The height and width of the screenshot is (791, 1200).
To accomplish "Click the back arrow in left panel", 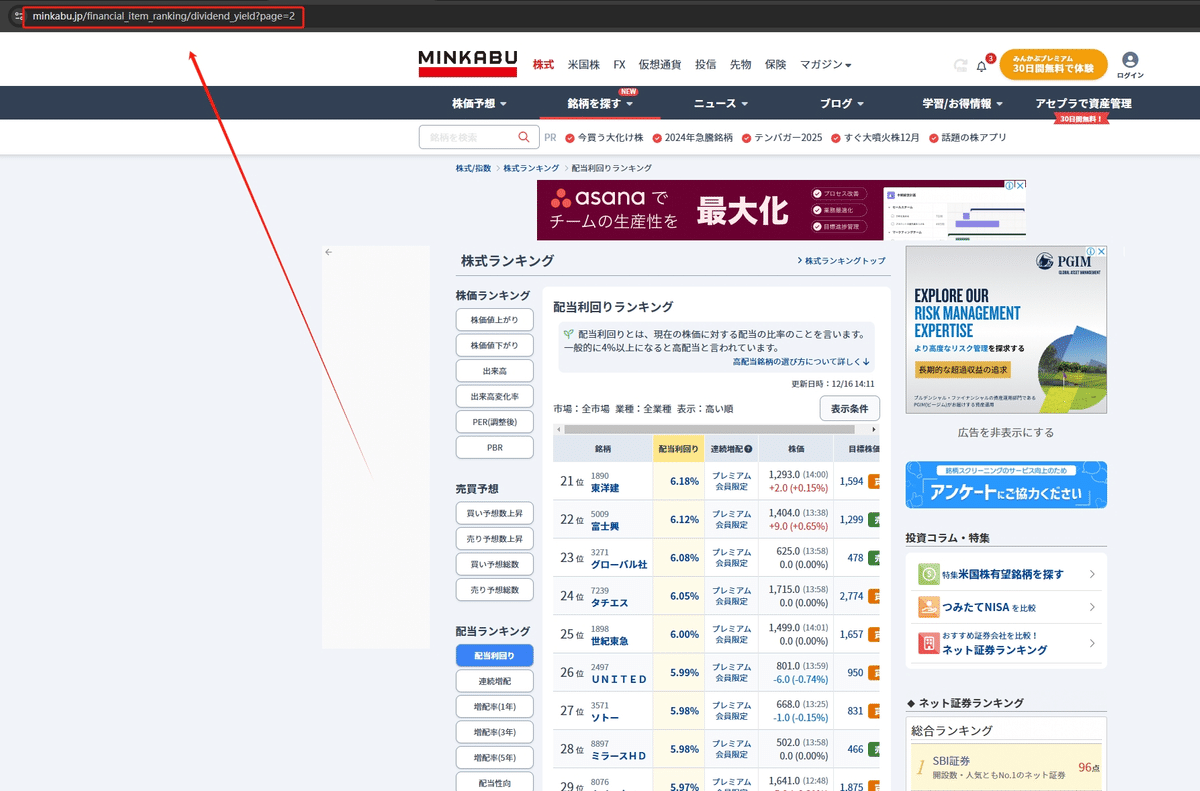I will pos(328,252).
